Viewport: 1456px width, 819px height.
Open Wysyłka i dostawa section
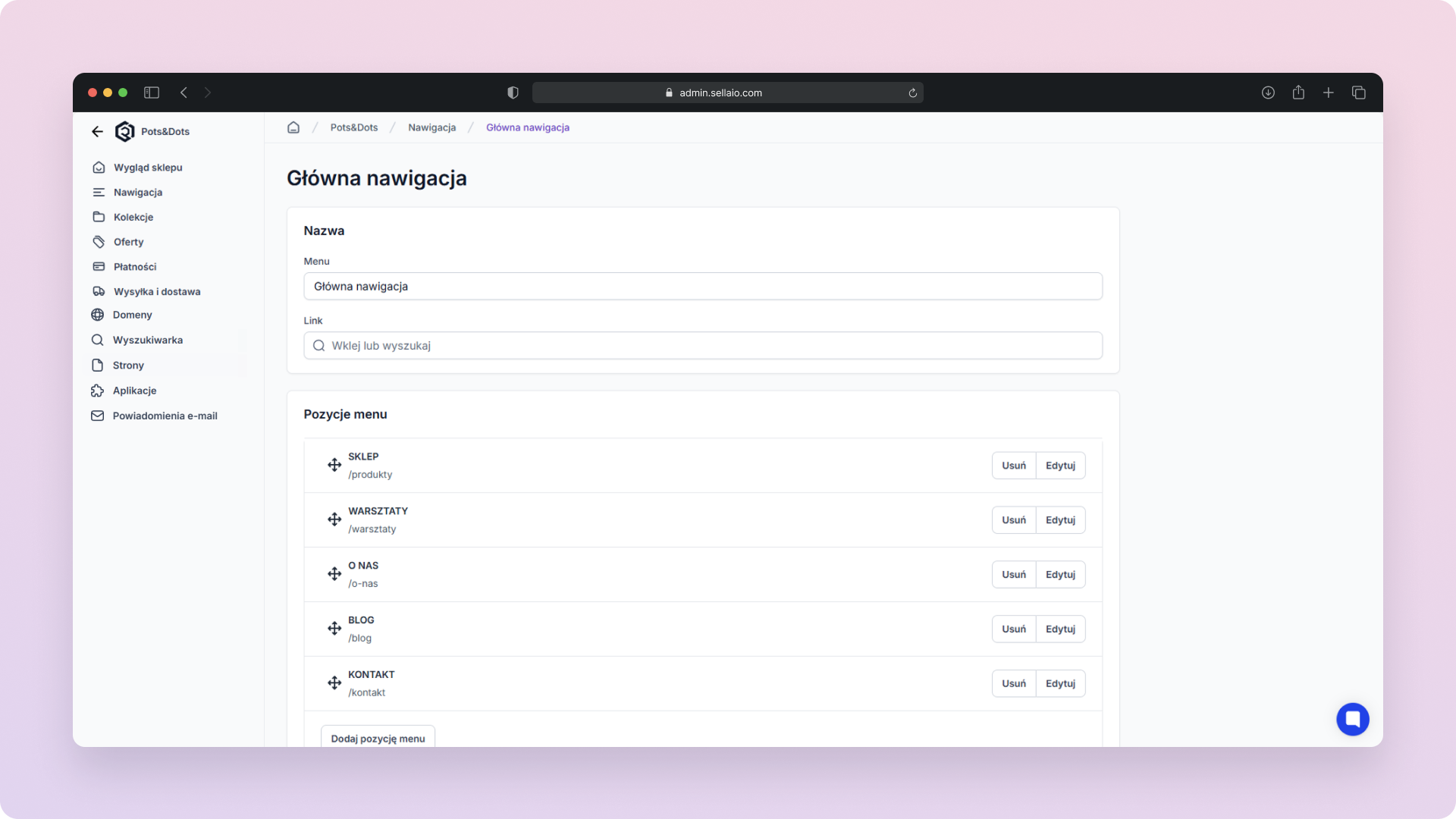click(x=157, y=291)
